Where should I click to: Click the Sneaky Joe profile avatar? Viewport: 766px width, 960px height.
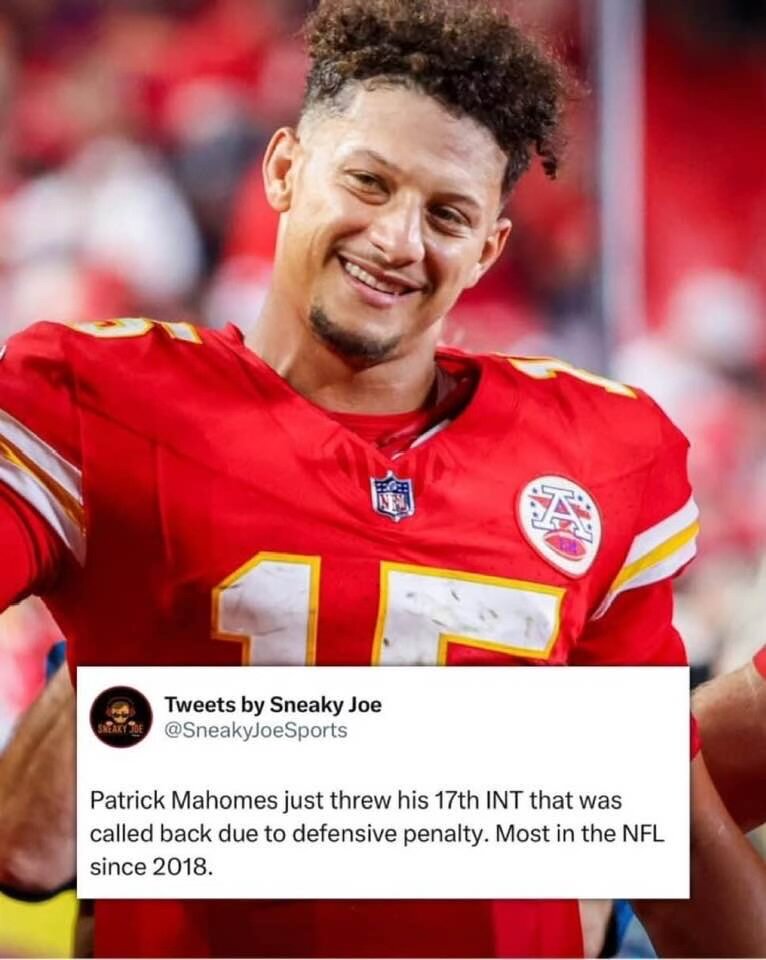121,716
